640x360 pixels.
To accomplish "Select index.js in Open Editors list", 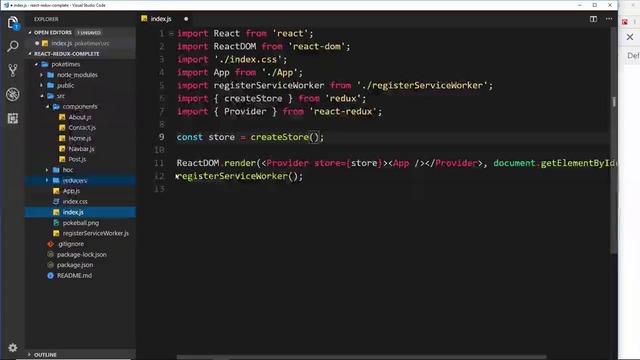I will tap(80, 43).
